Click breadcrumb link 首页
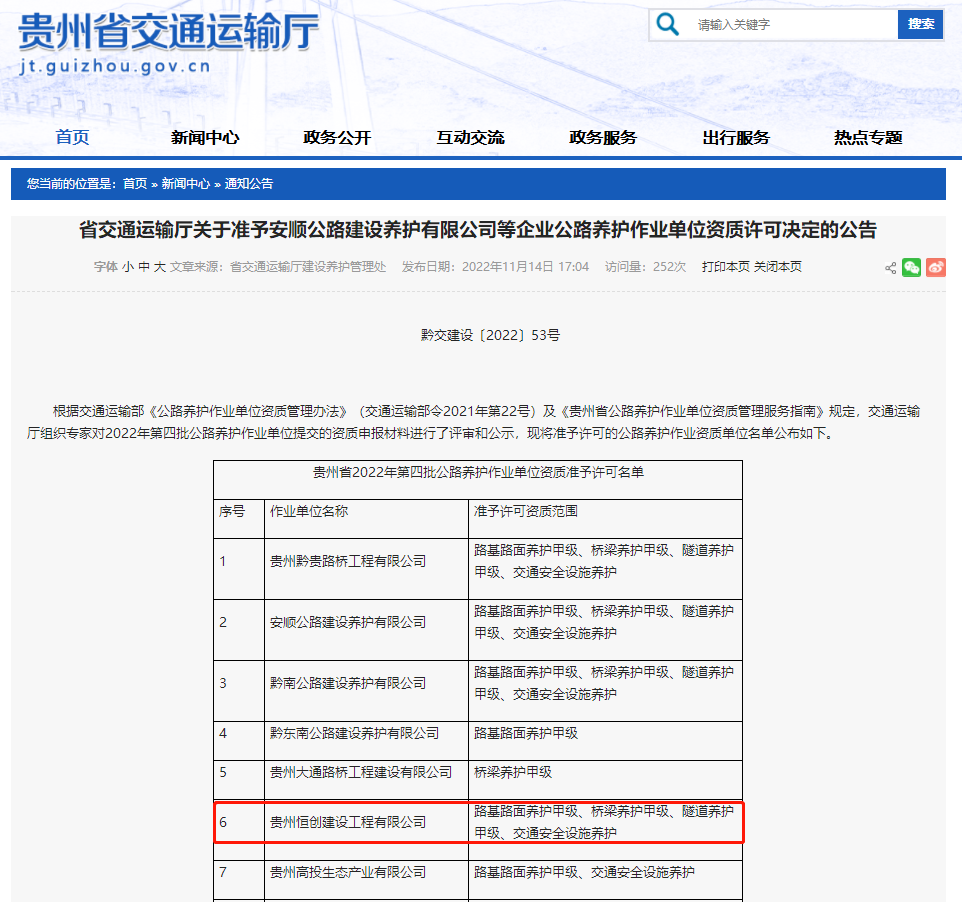The width and height of the screenshot is (962, 902). click(135, 183)
